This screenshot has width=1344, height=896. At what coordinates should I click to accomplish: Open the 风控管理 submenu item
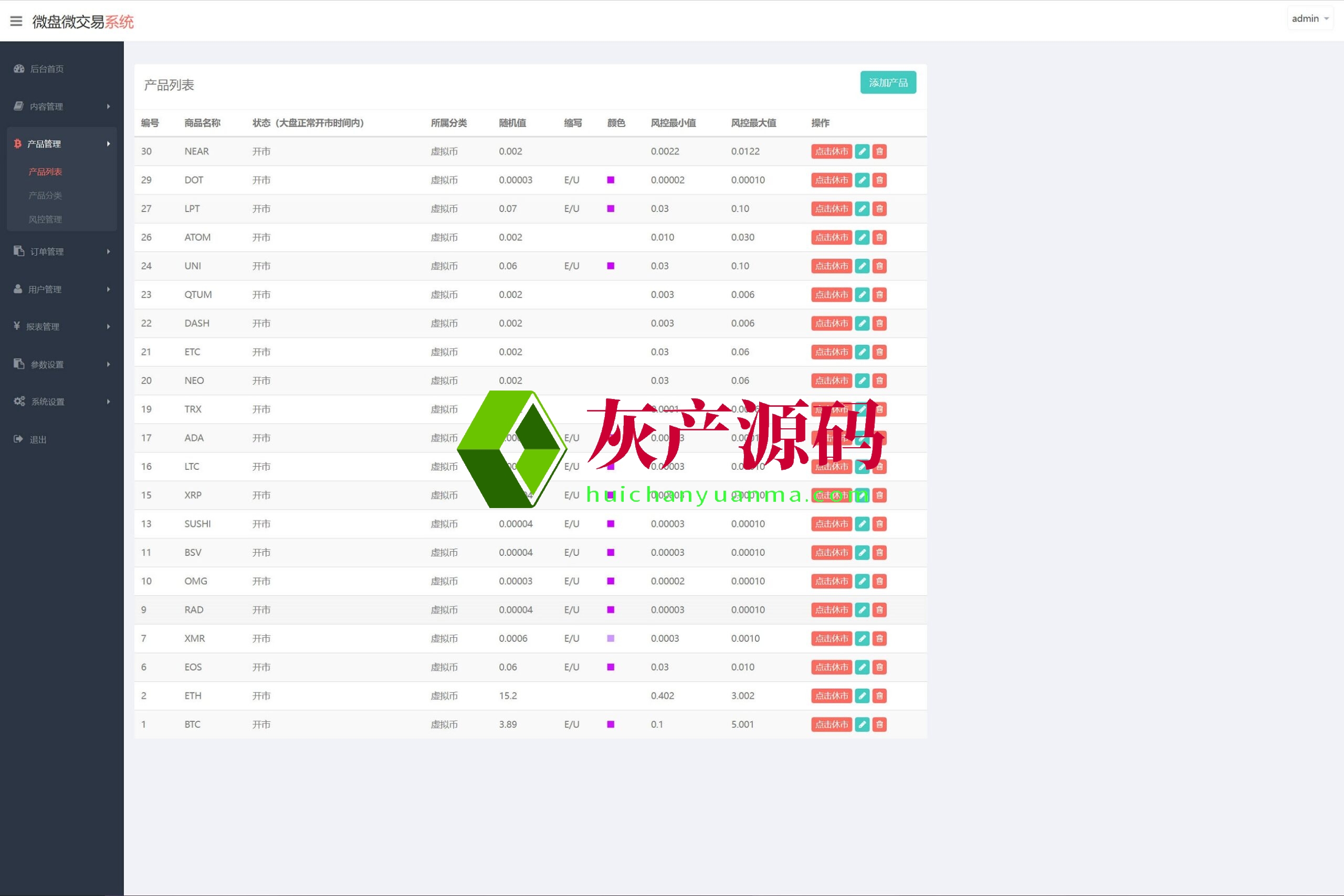pos(45,219)
